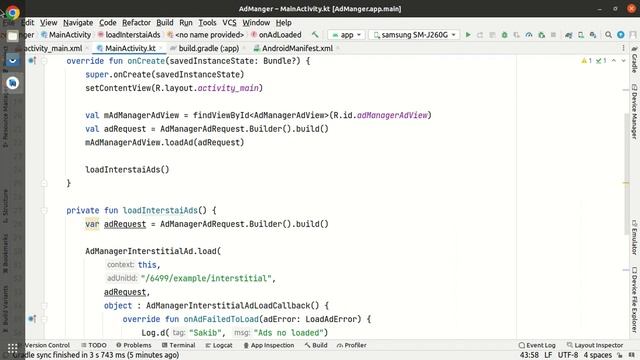Toggle read-only lock icon in the status bar
The image size is (640, 360).
coord(620,355)
